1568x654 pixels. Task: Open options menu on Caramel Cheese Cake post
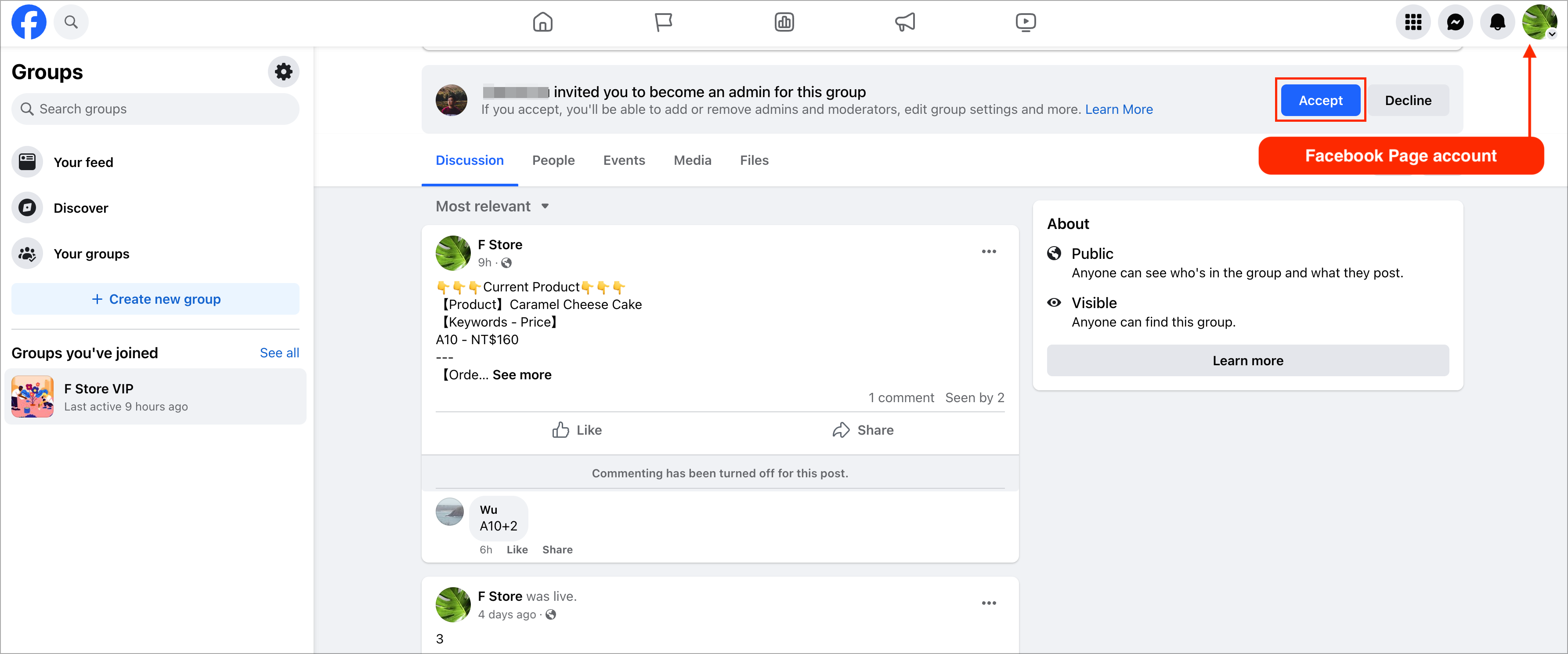tap(989, 251)
